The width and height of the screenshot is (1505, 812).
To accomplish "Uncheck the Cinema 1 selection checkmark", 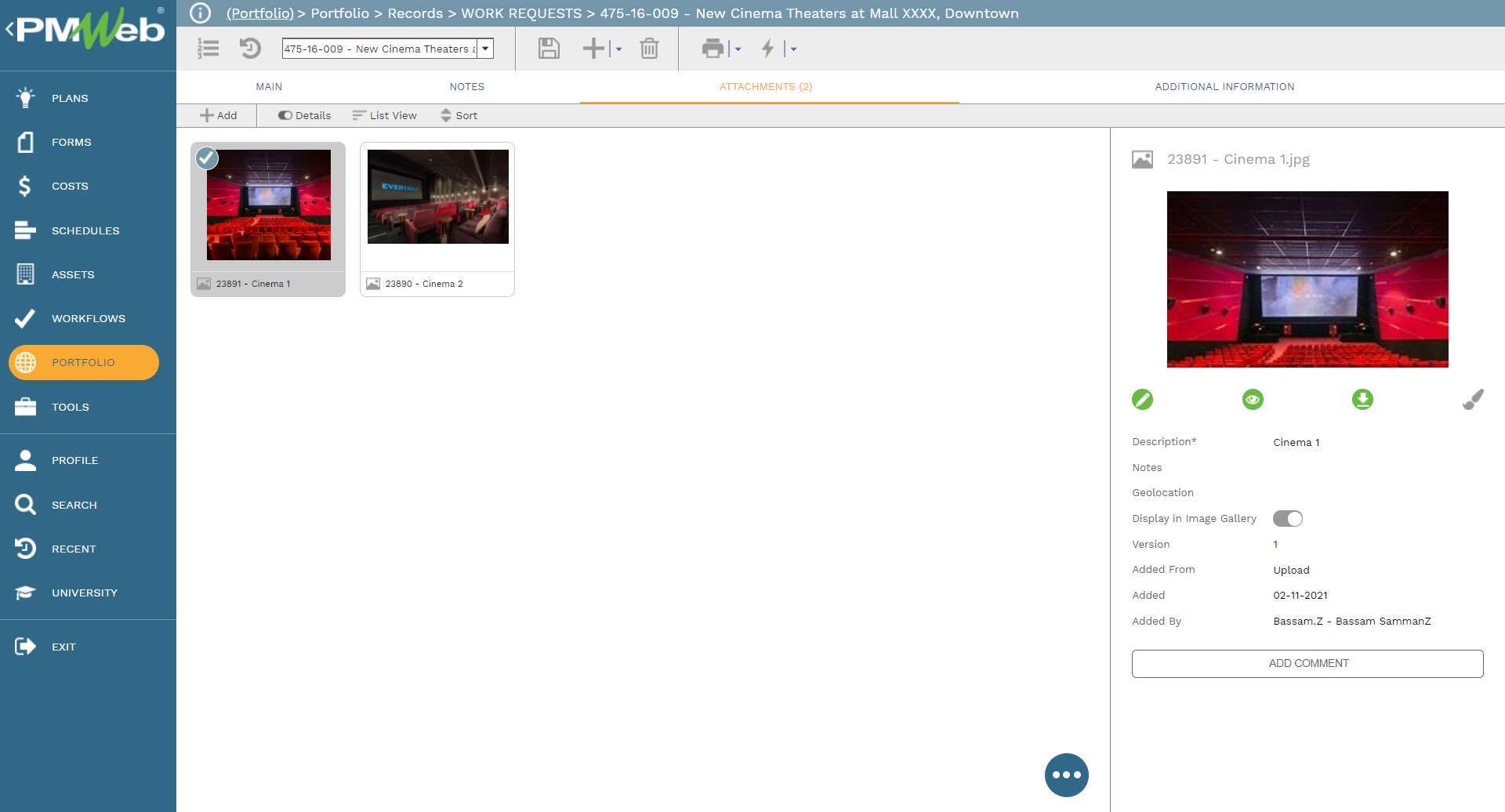I will 207,158.
